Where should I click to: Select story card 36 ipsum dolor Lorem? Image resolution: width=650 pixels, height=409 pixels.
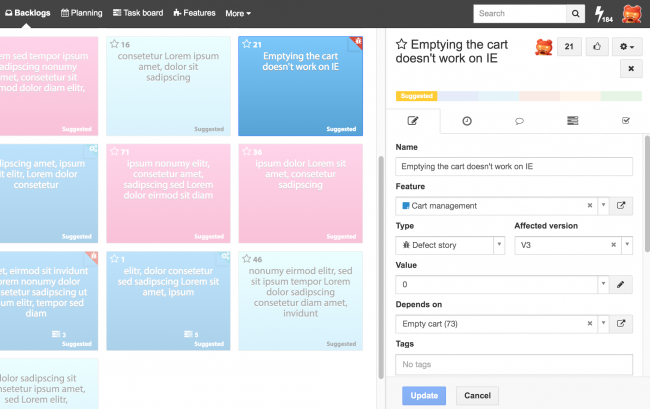(301, 194)
